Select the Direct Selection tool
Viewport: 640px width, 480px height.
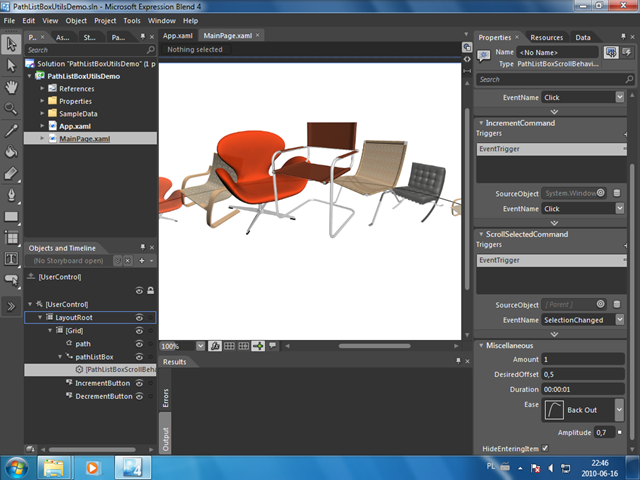click(x=11, y=65)
